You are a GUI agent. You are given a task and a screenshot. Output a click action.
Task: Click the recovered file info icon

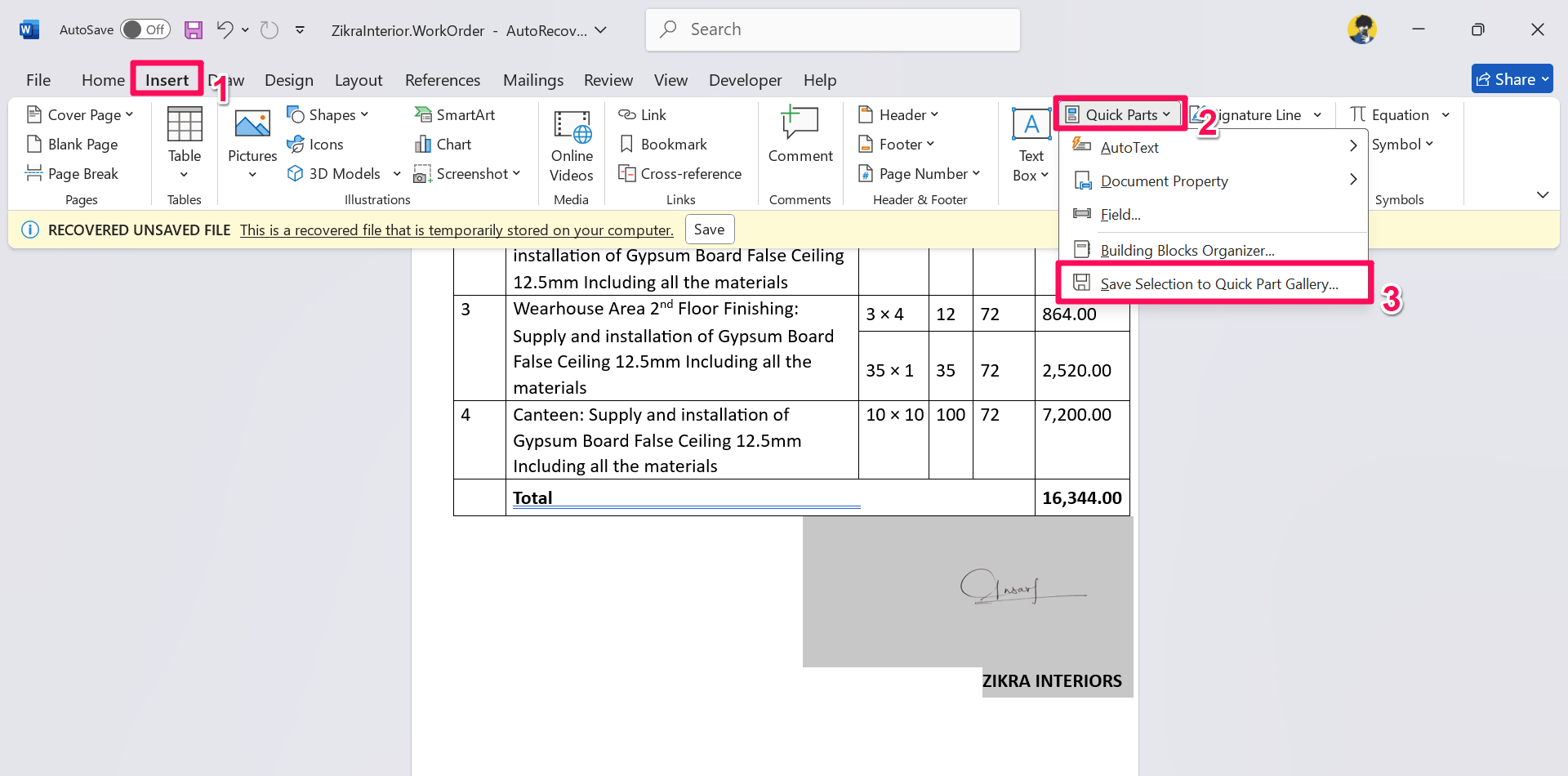click(x=30, y=230)
